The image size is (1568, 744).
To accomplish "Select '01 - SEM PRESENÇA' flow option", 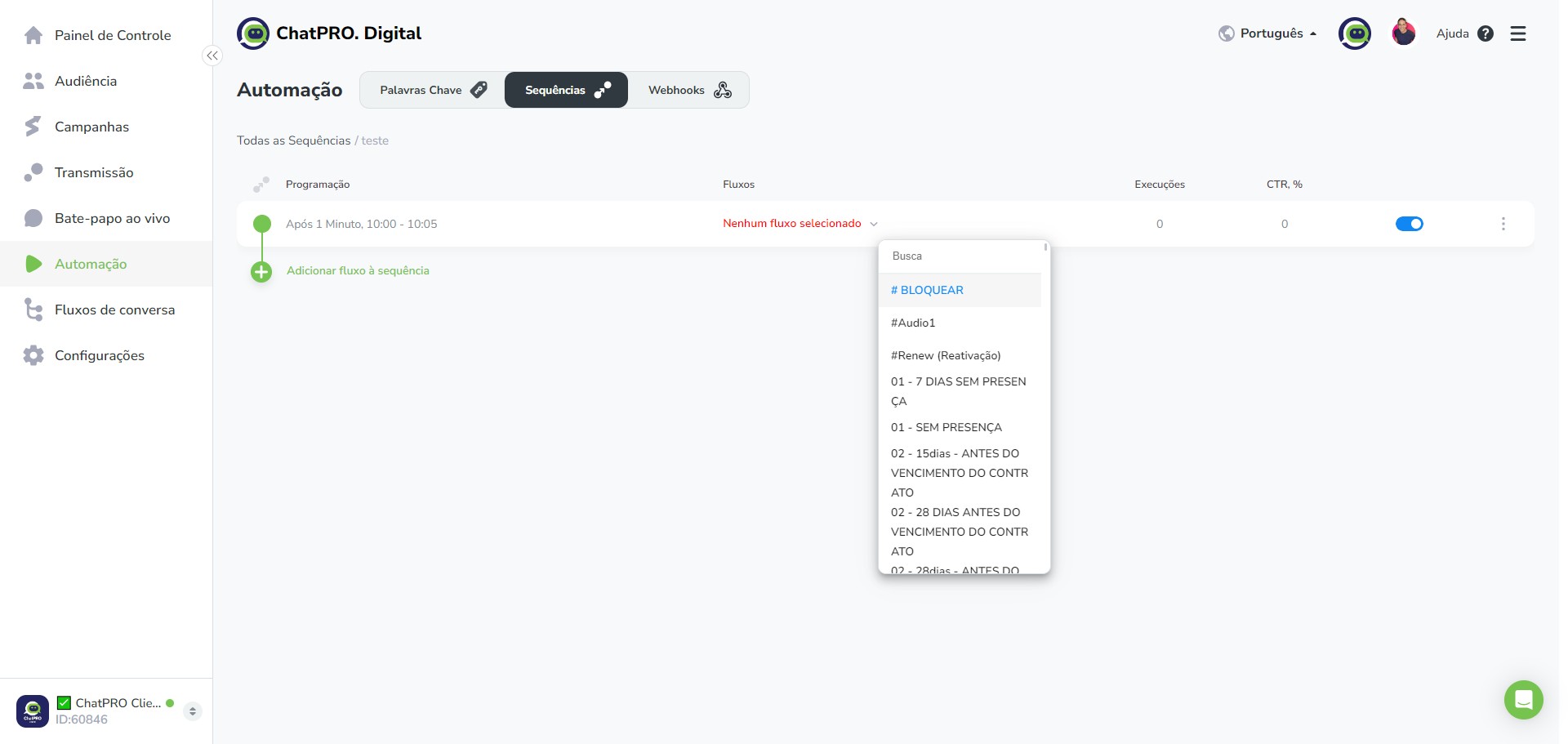I will click(x=960, y=427).
